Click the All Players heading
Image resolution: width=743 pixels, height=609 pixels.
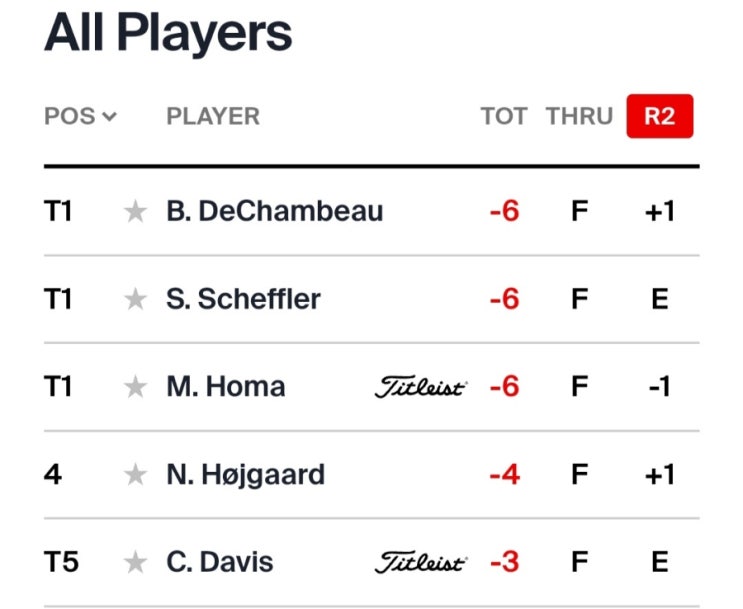tap(168, 33)
